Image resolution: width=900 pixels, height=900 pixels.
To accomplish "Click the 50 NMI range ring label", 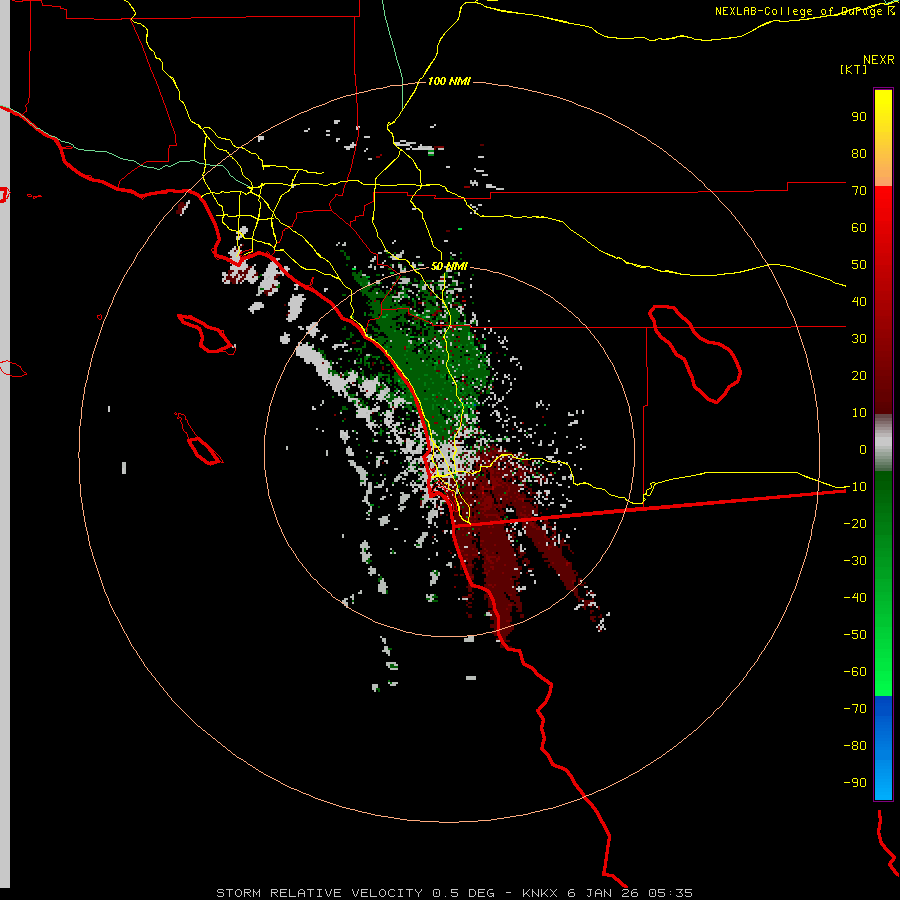I will tap(449, 266).
